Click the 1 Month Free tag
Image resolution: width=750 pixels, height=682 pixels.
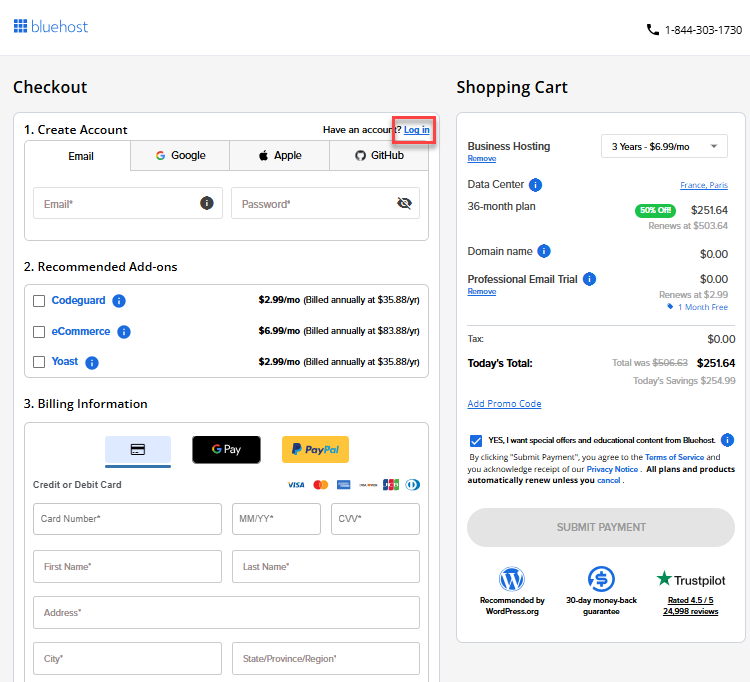coord(698,307)
